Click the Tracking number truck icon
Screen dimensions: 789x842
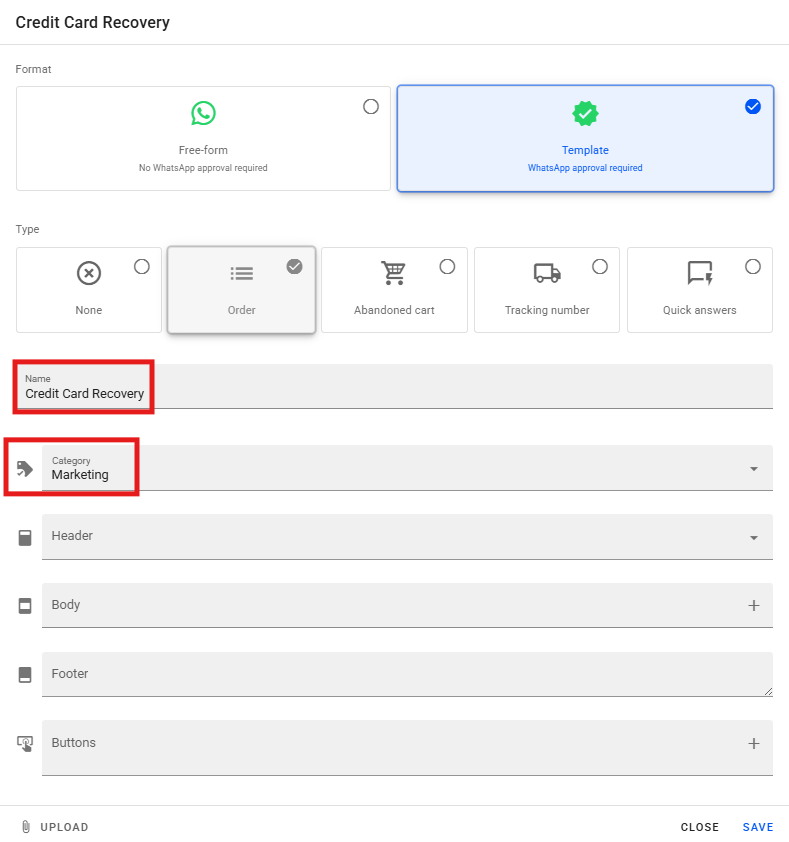click(x=547, y=273)
